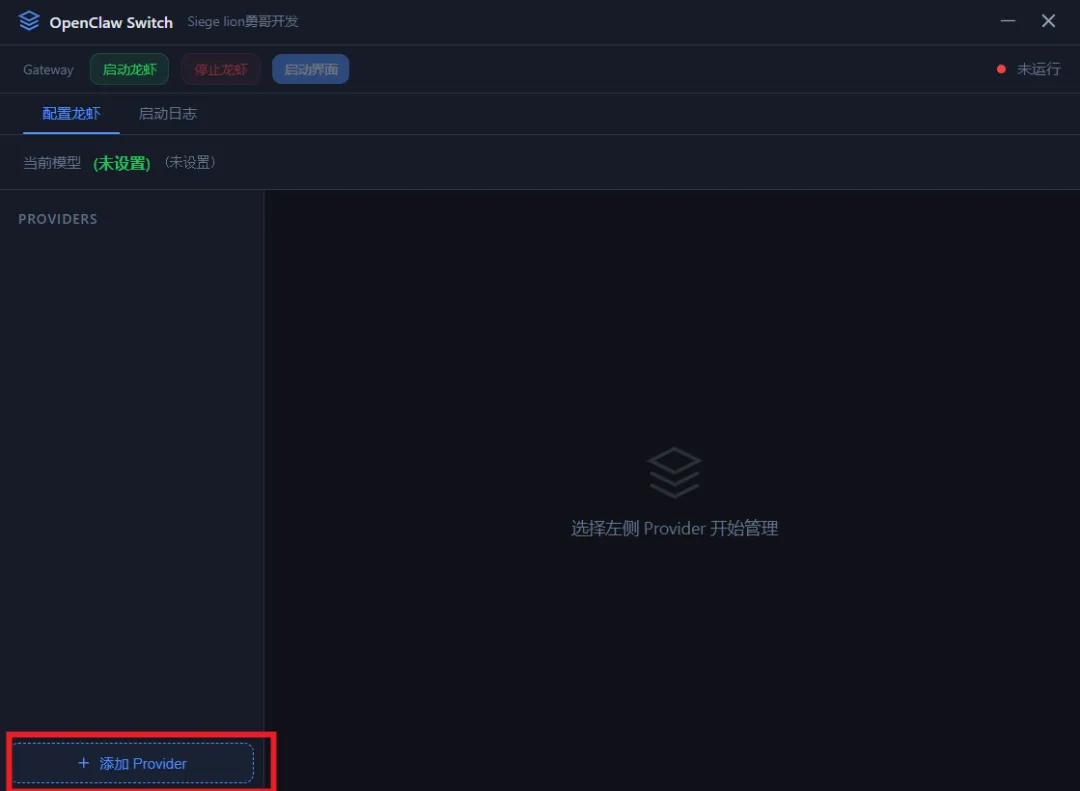Stop the gateway with 停止龙虾 button

[221, 69]
